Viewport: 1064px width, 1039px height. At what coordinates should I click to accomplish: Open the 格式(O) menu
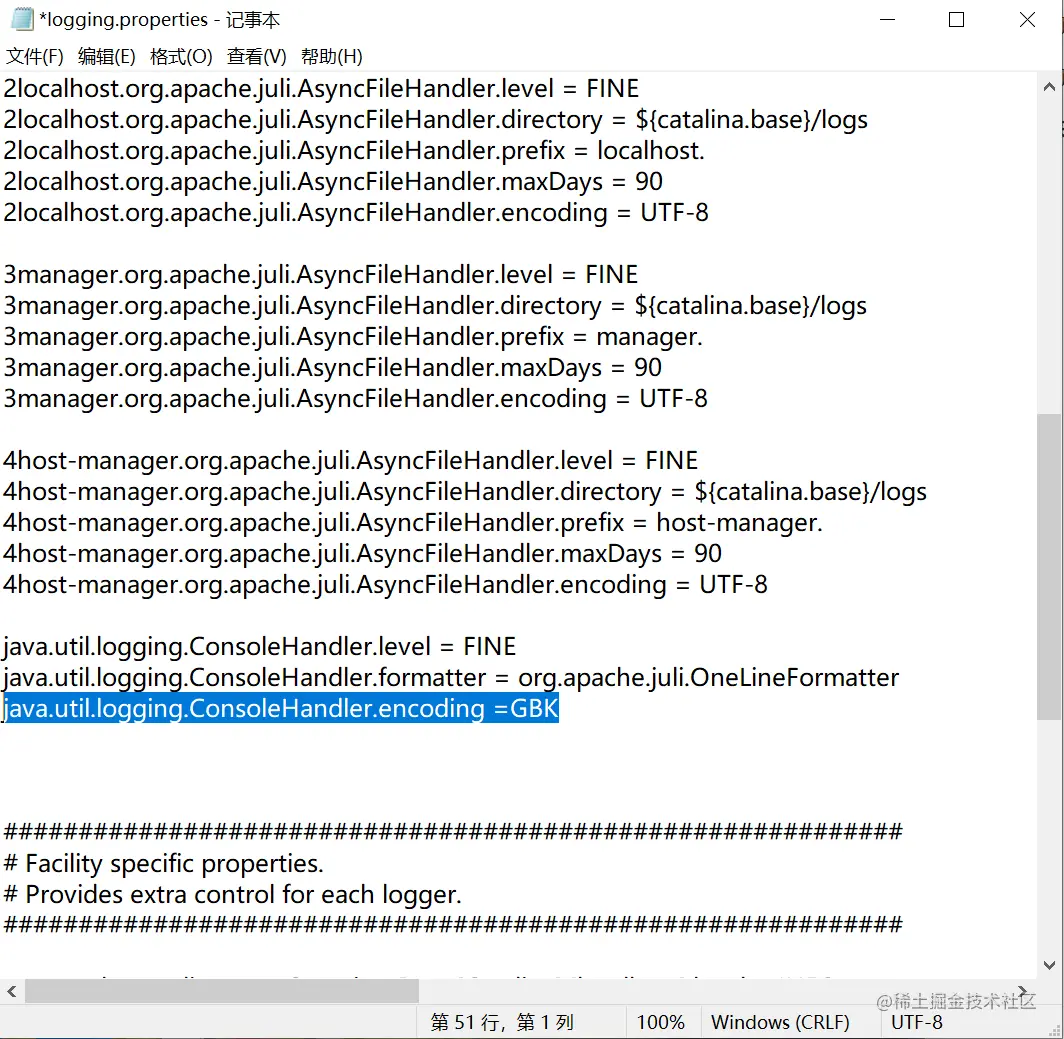(x=181, y=56)
